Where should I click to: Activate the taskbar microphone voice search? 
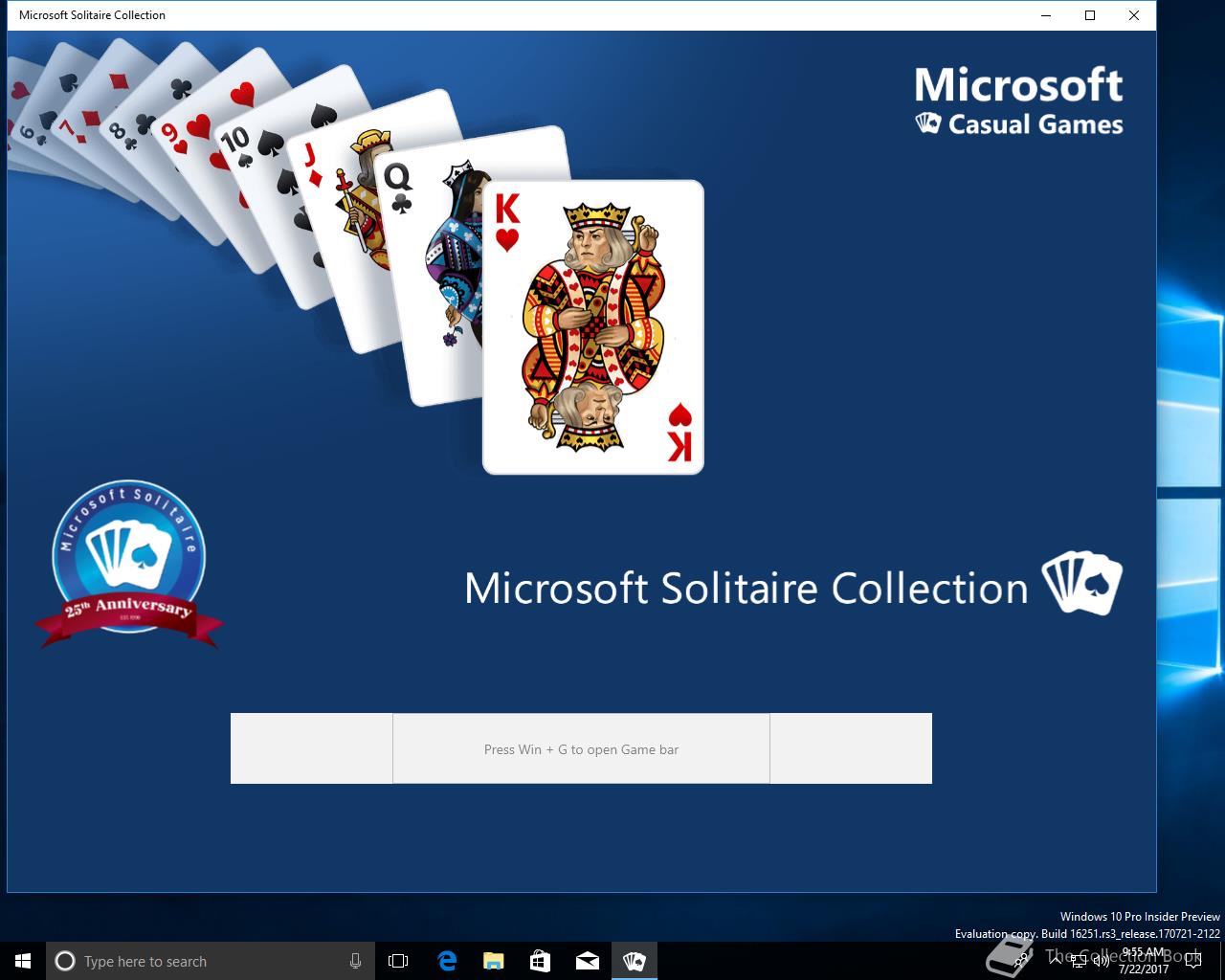click(x=355, y=961)
